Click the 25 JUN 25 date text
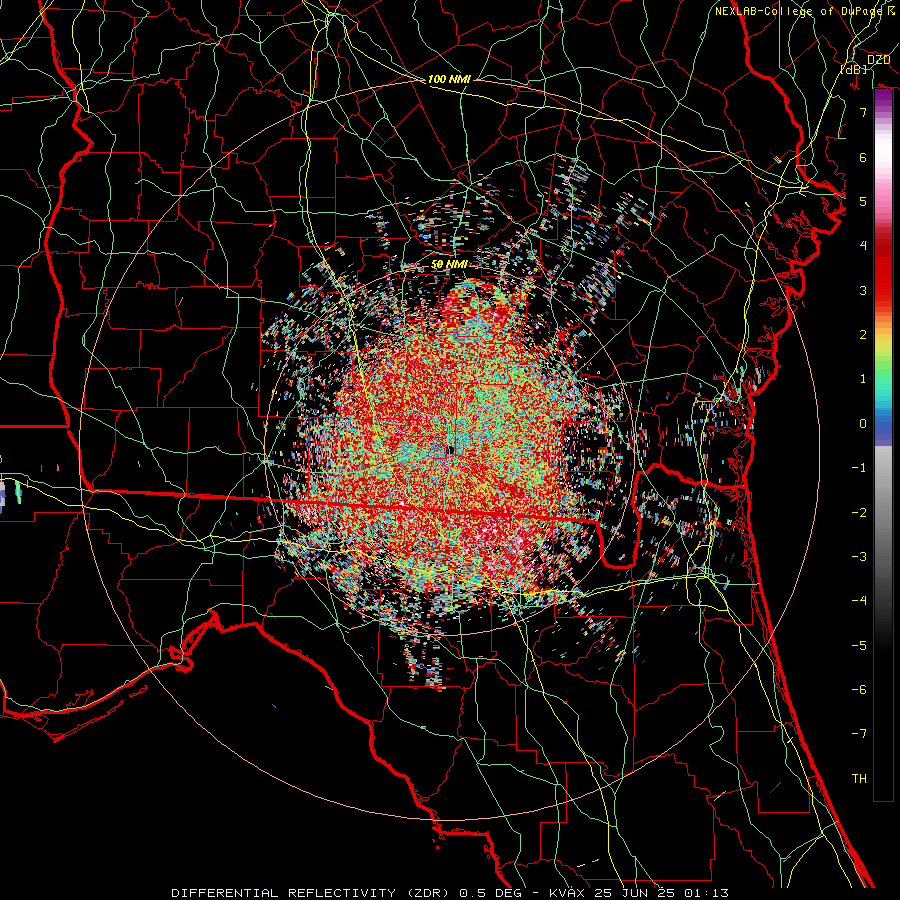 point(635,893)
